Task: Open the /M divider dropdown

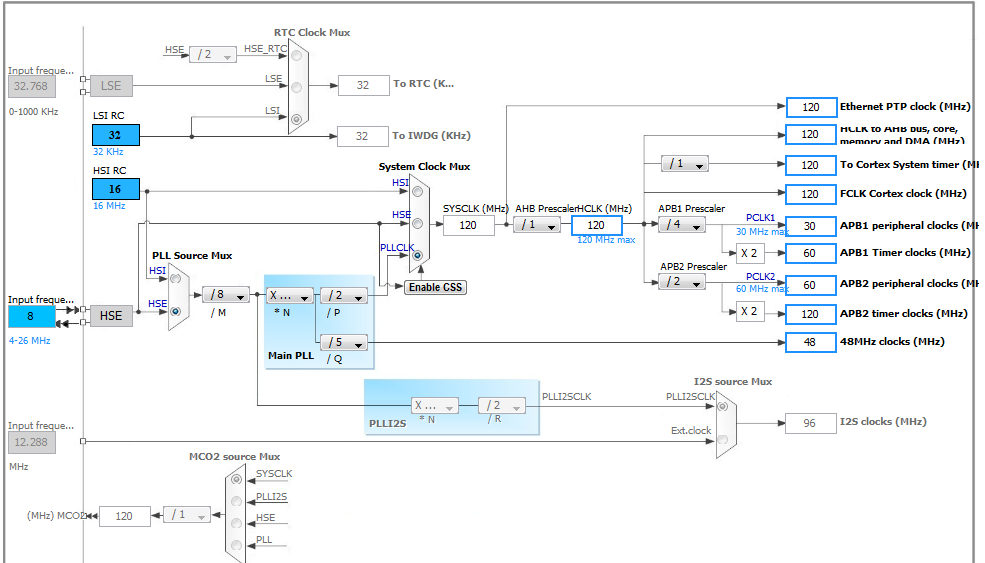Action: tap(226, 295)
